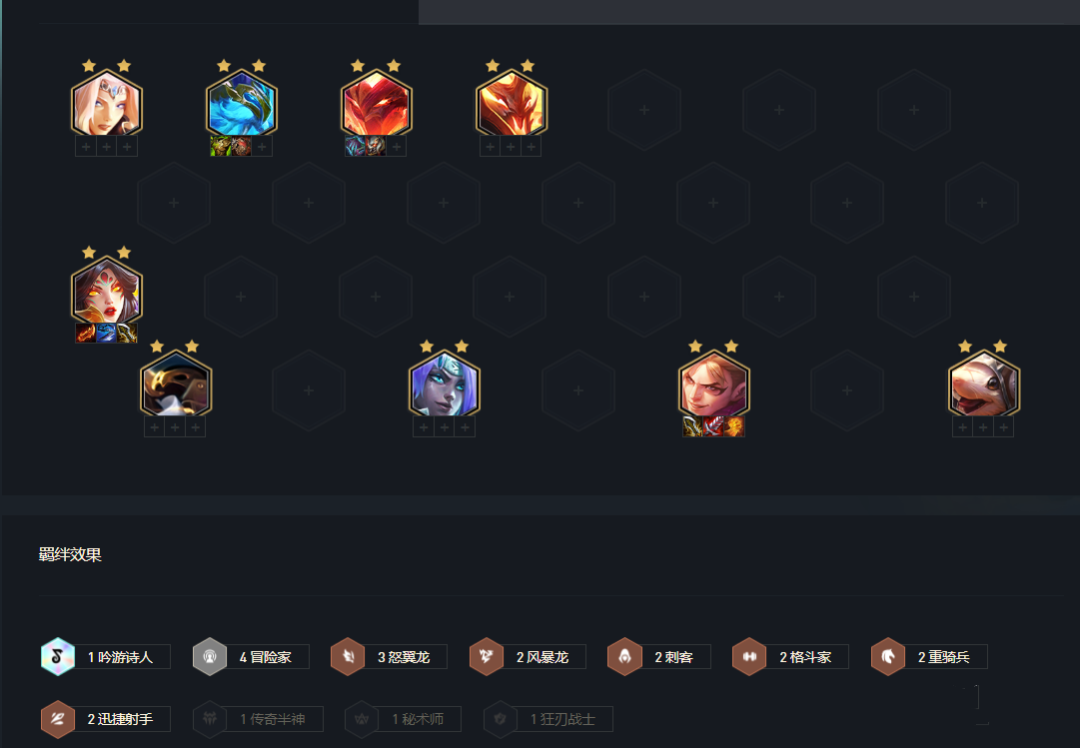
Task: Click the purple-haired champion in bottom row
Action: [444, 384]
